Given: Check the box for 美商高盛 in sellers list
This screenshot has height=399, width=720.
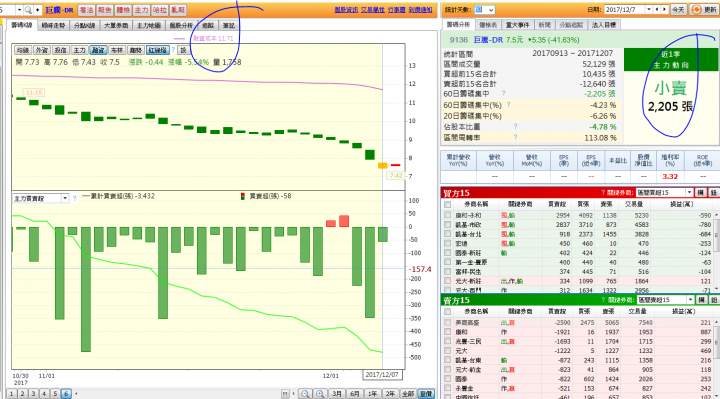Looking at the screenshot, I should pos(448,322).
